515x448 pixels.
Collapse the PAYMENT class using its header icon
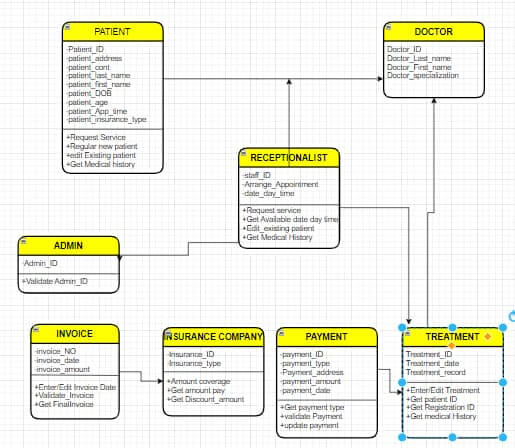tap(282, 333)
